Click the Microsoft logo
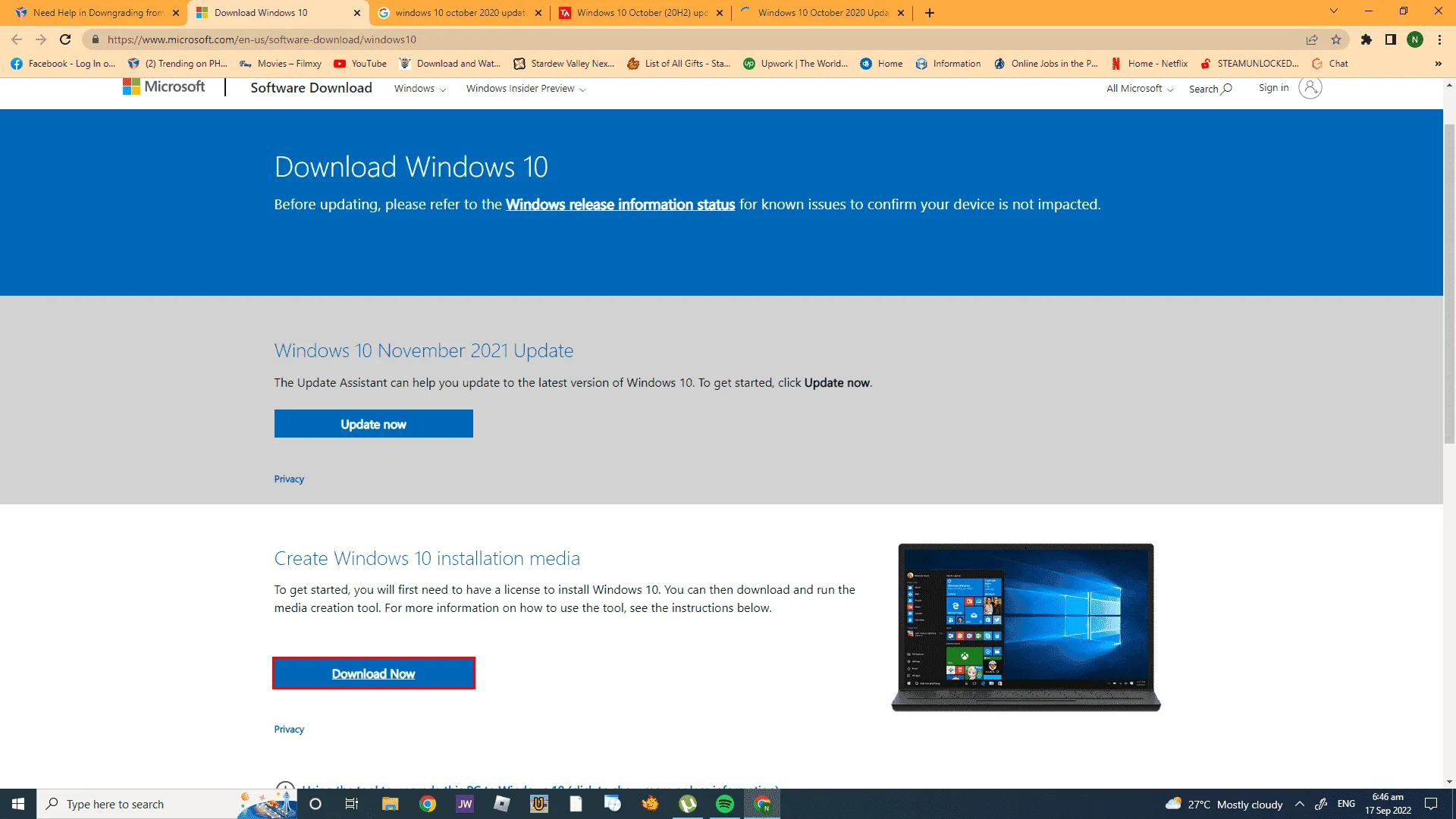Screen dimensions: 1456x819 click(x=164, y=87)
